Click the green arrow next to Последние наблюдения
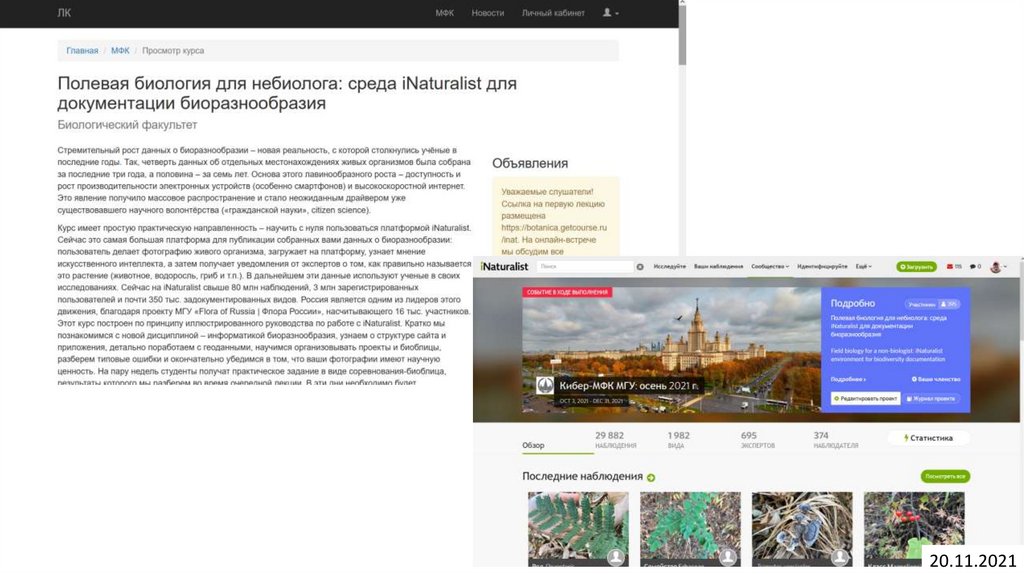This screenshot has height=574, width=1024. tap(650, 477)
